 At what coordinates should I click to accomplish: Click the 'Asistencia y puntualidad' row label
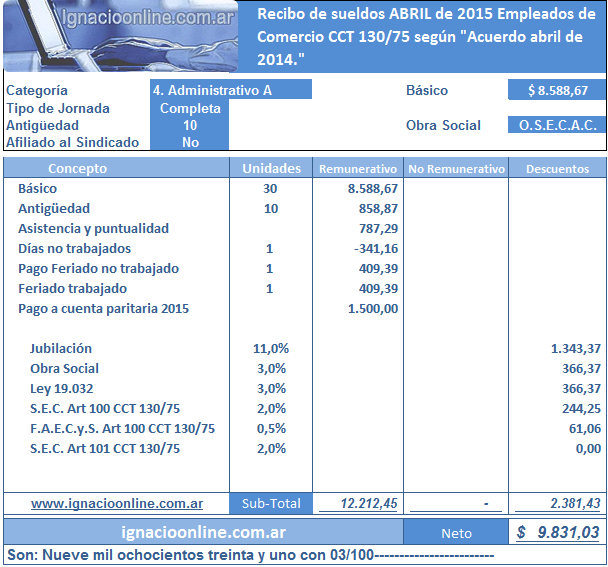click(x=93, y=228)
